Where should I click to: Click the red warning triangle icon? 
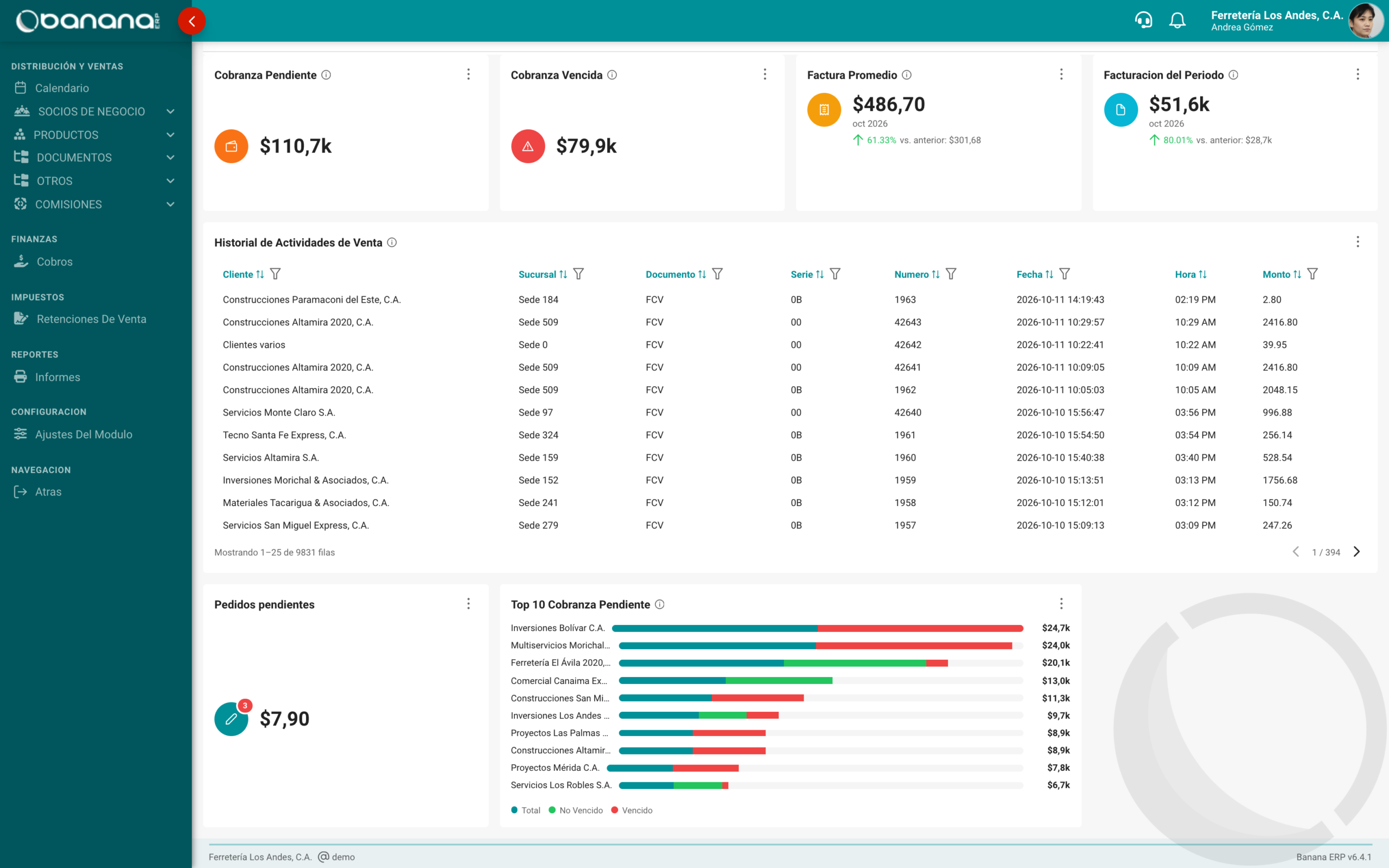click(527, 146)
